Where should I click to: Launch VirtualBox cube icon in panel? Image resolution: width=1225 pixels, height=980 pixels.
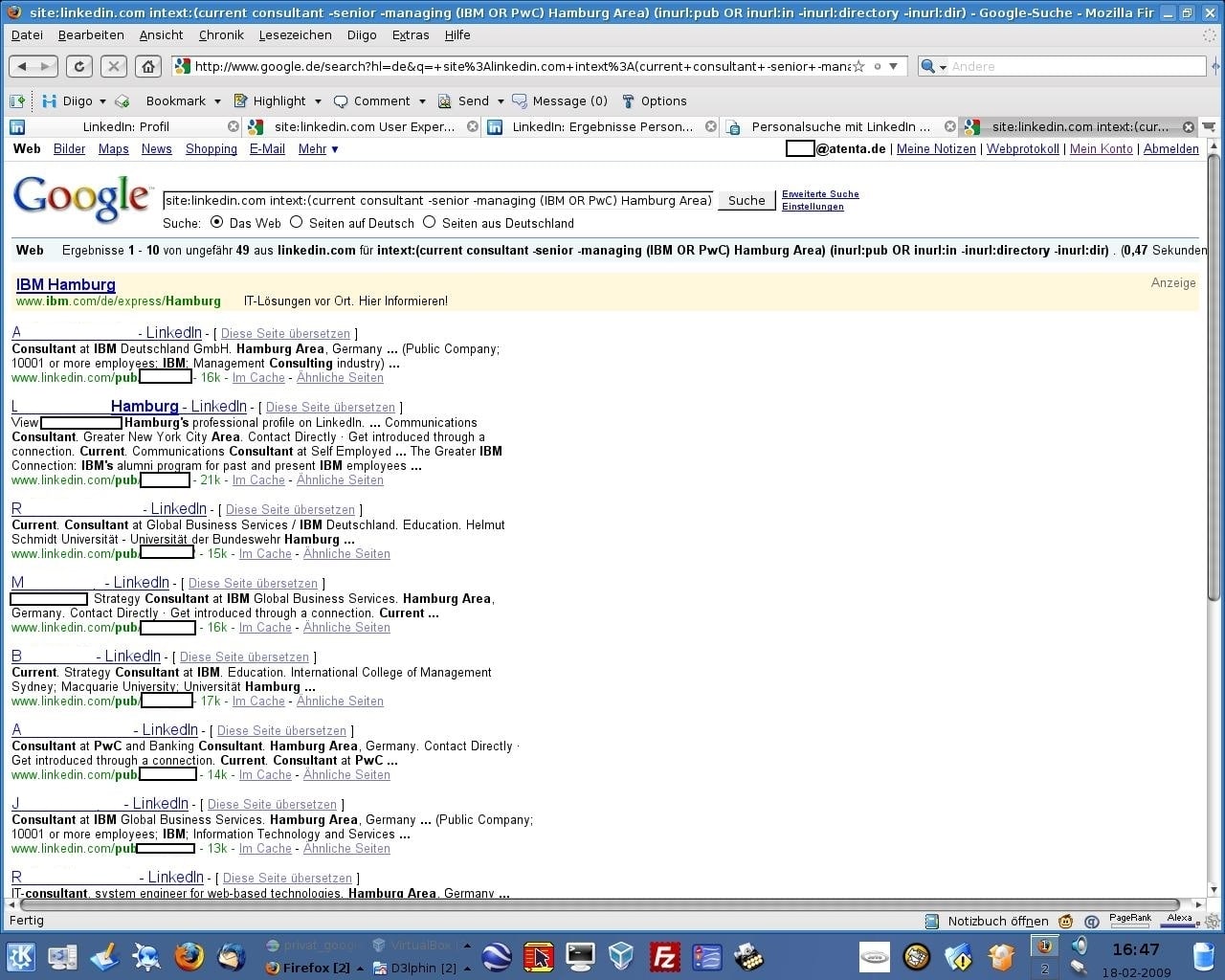point(622,956)
